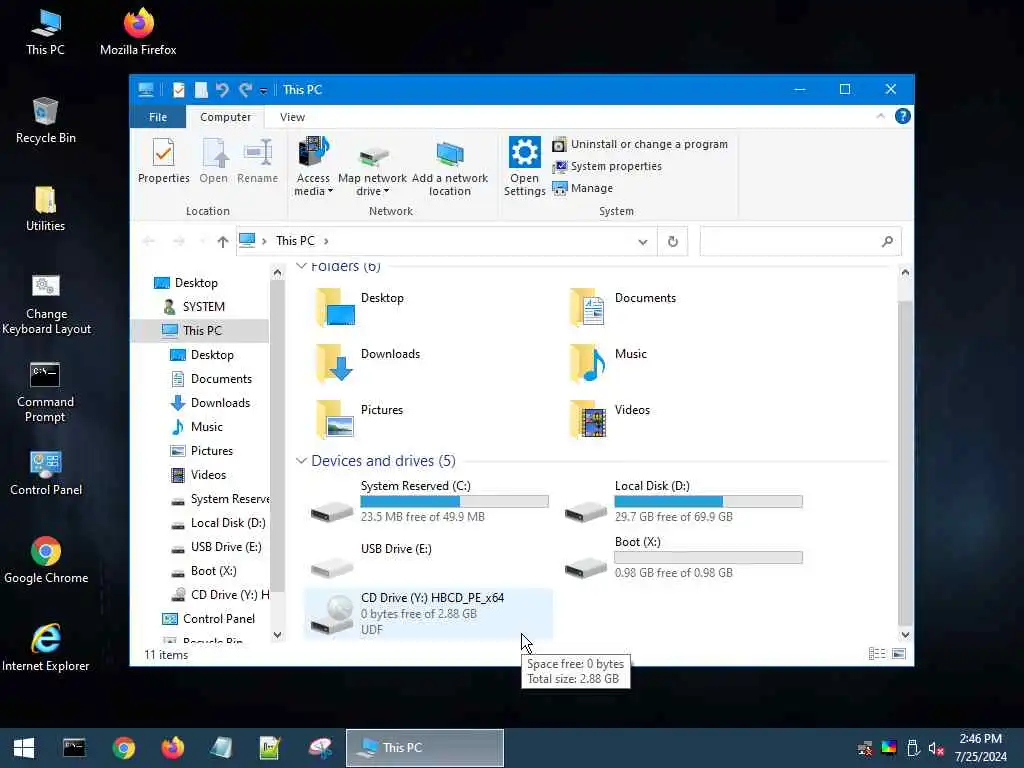Viewport: 1024px width, 768px height.
Task: Click the New folder quick access icon
Action: coord(201,89)
